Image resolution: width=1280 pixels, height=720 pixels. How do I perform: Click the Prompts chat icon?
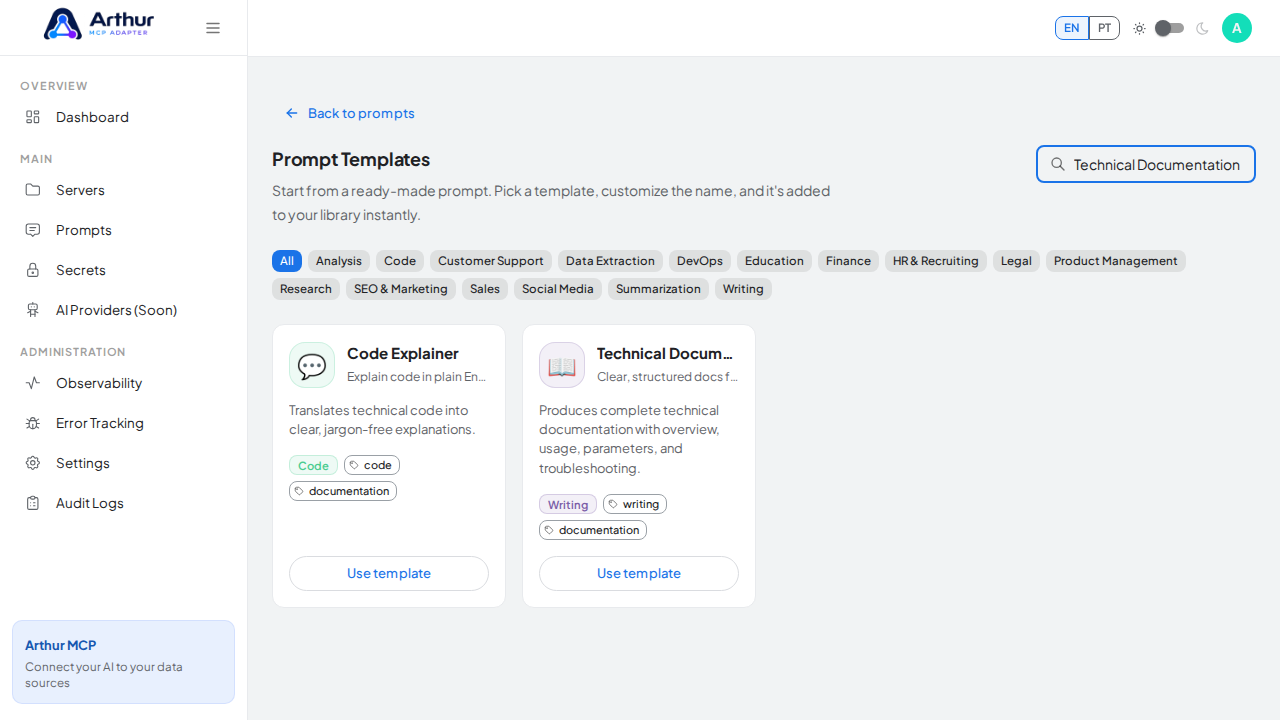pos(33,230)
